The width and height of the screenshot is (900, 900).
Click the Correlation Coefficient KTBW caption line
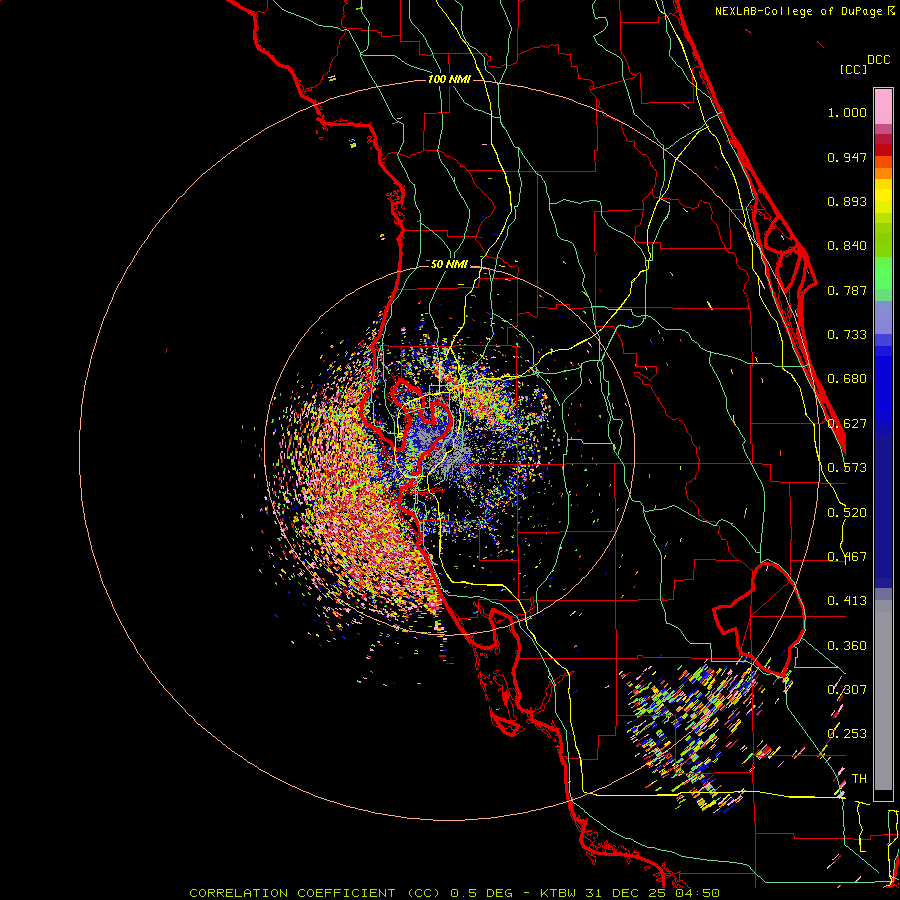[x=454, y=893]
